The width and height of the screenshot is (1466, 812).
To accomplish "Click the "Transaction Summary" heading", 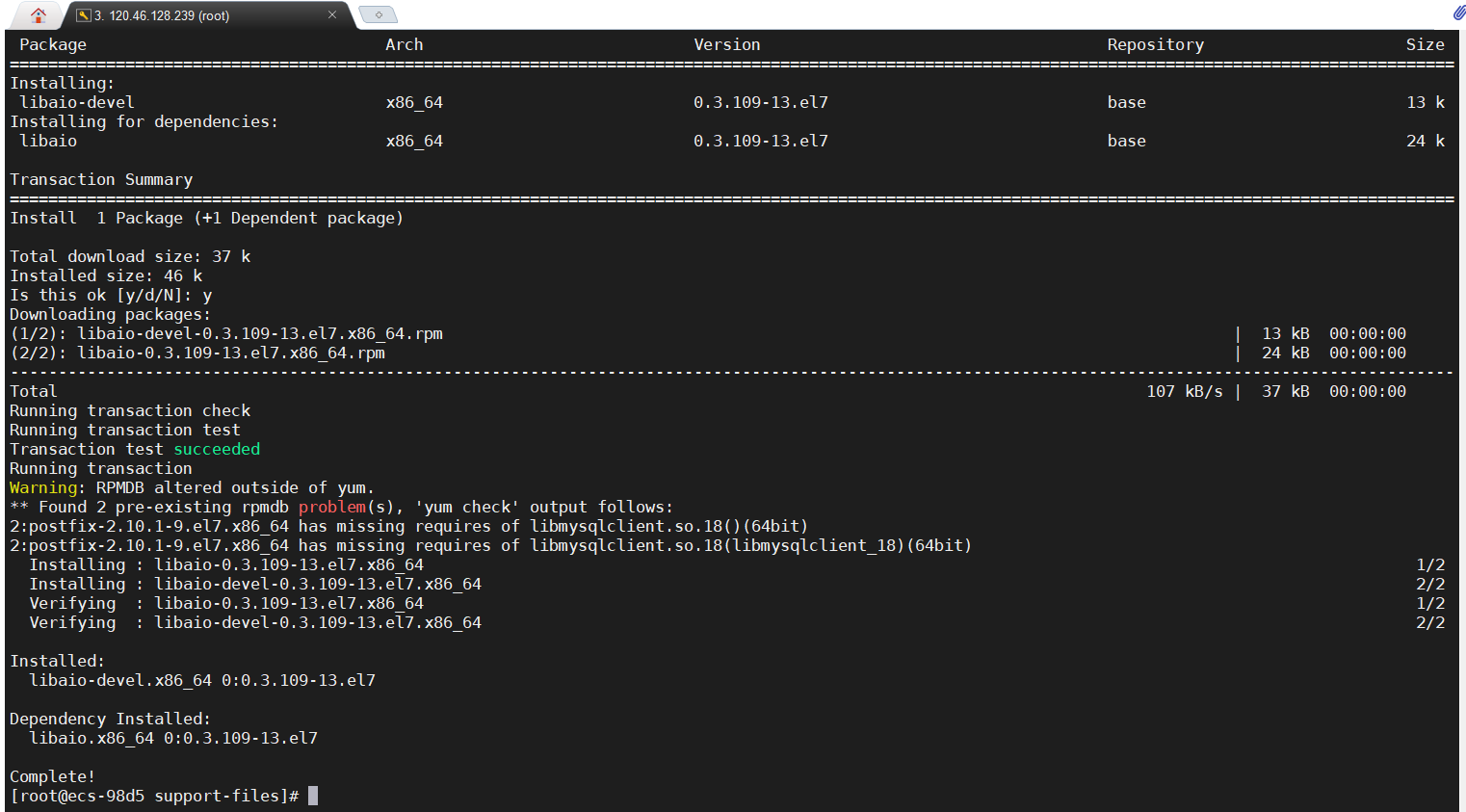I will (x=101, y=179).
